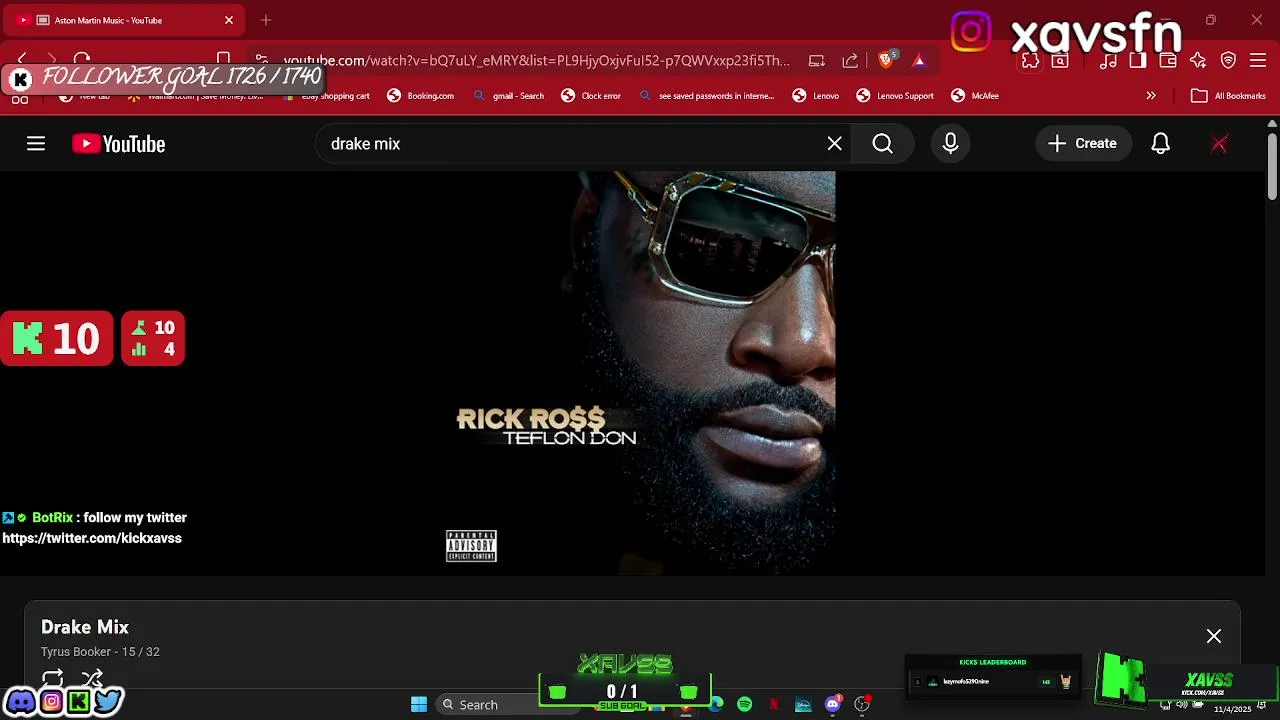This screenshot has height=720, width=1280.
Task: Open the YouTube account avatar menu
Action: (x=1219, y=144)
